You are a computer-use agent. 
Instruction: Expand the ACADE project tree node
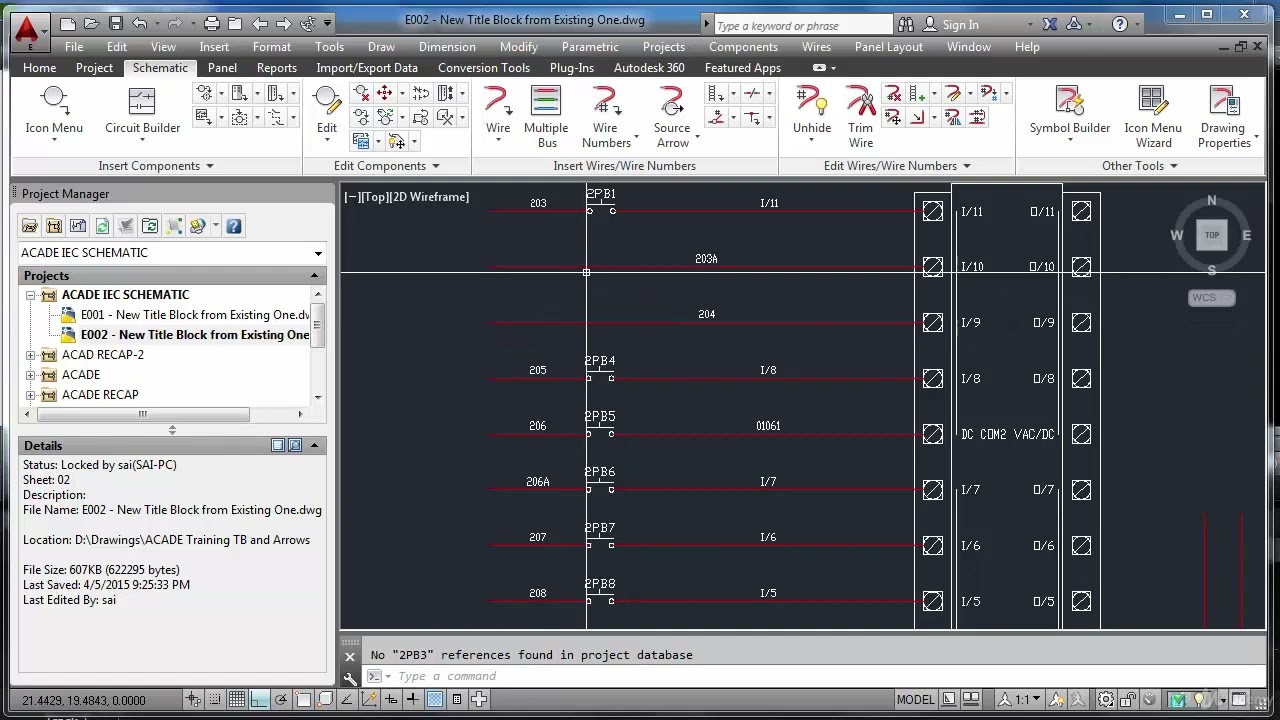point(31,375)
